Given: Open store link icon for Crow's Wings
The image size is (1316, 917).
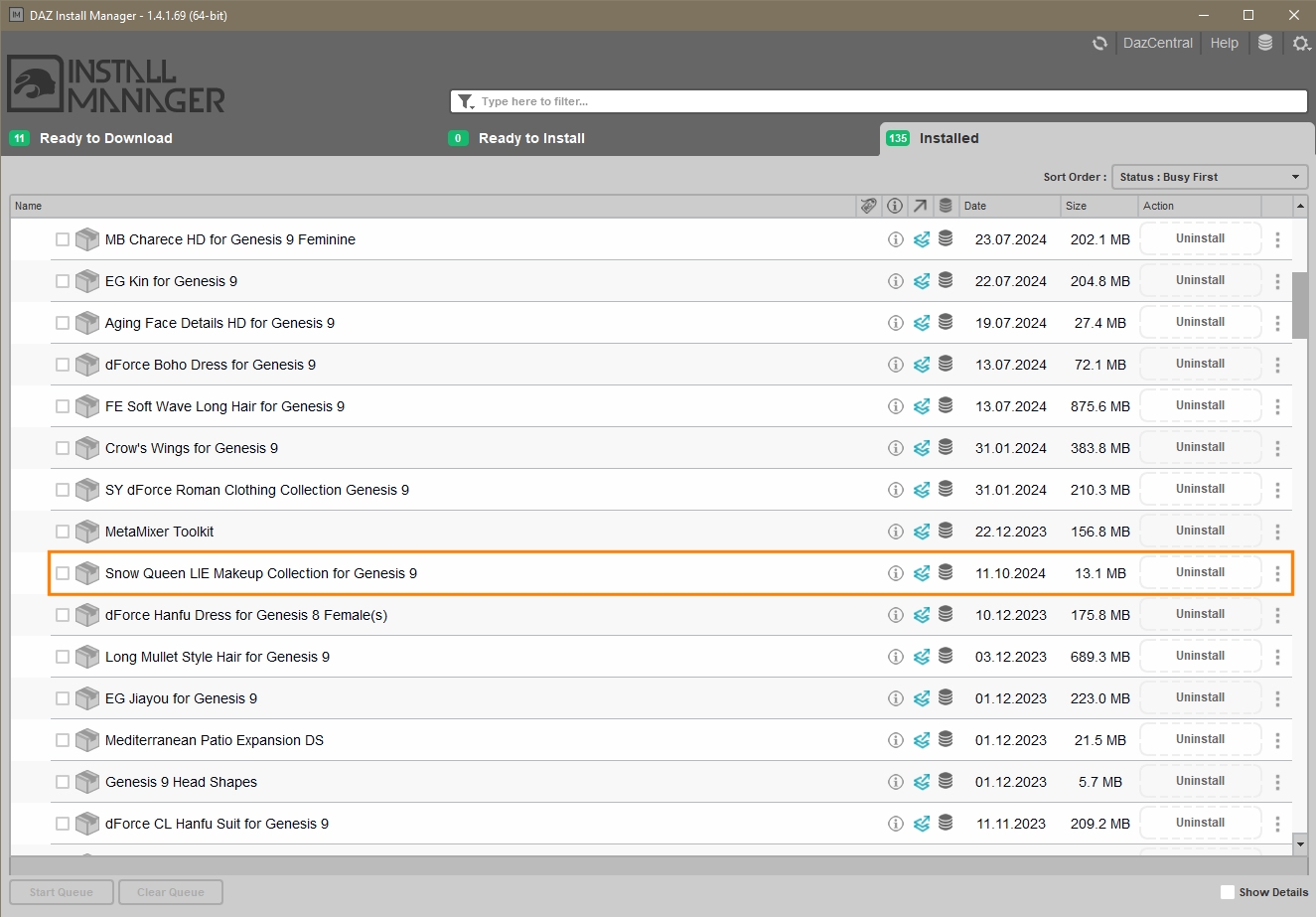Looking at the screenshot, I should tap(922, 448).
